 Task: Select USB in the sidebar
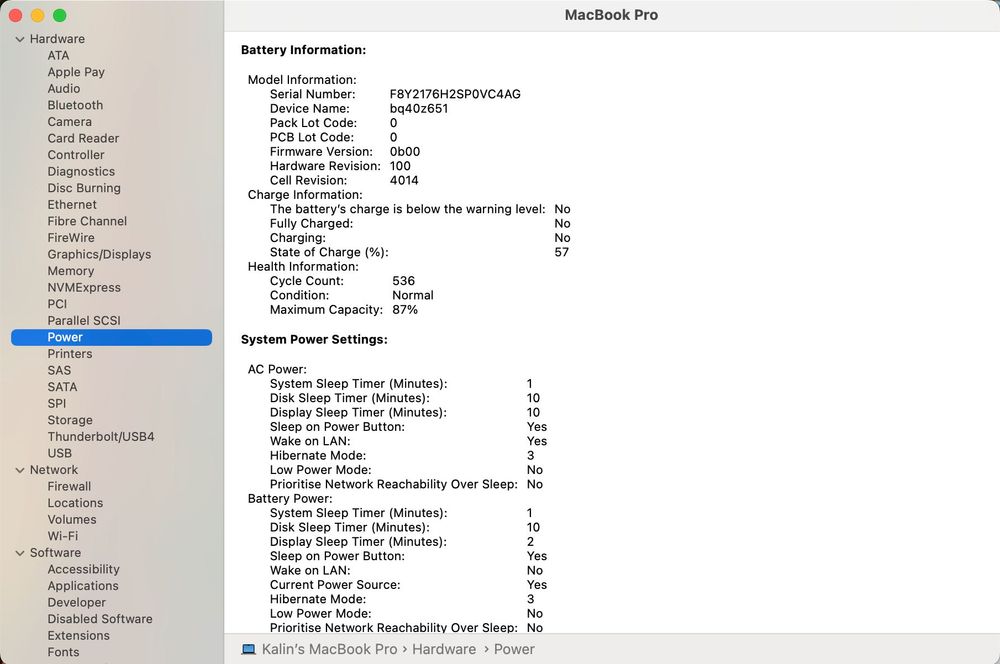tap(59, 454)
